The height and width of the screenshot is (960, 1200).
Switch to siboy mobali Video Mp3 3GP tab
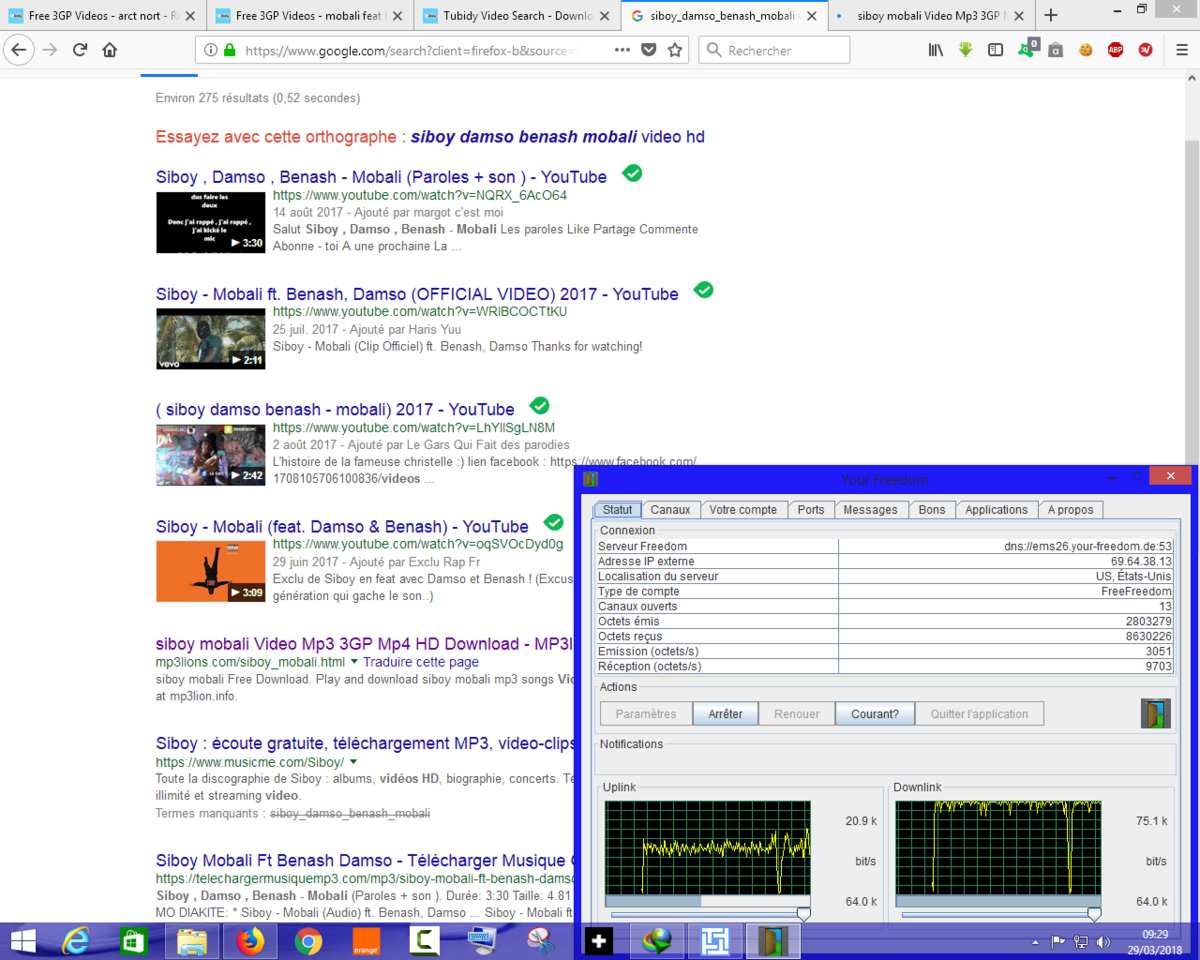tap(931, 16)
